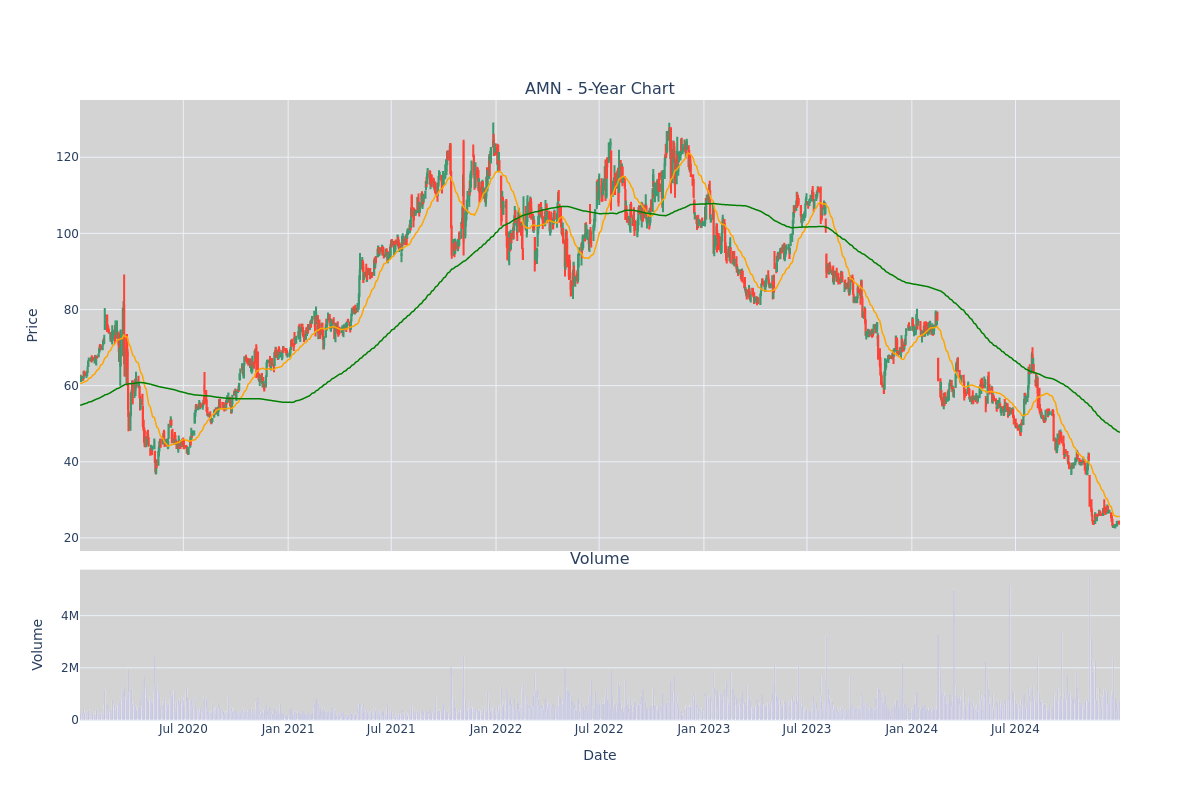The height and width of the screenshot is (800, 1200).
Task: Click the price axis value 100
Action: tap(67, 234)
